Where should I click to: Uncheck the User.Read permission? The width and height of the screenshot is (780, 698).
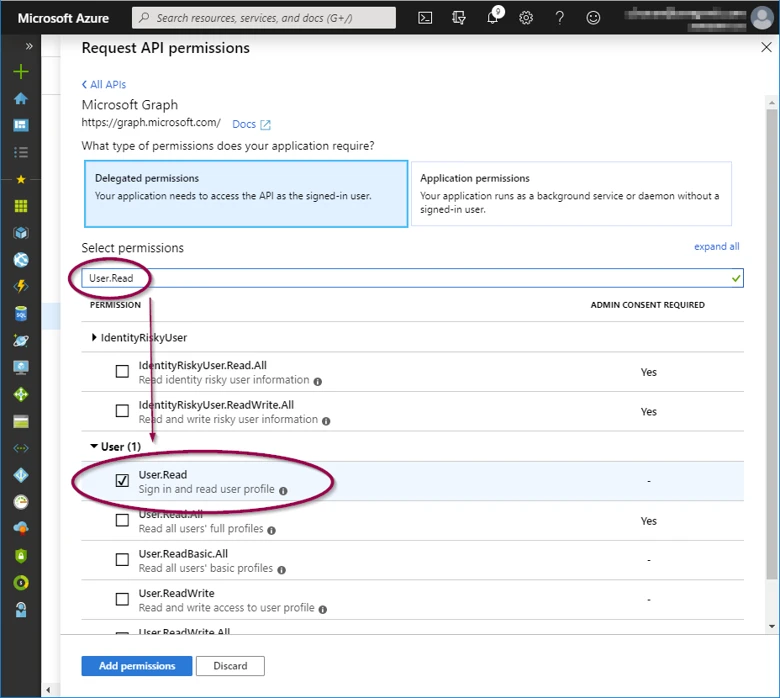[122, 480]
